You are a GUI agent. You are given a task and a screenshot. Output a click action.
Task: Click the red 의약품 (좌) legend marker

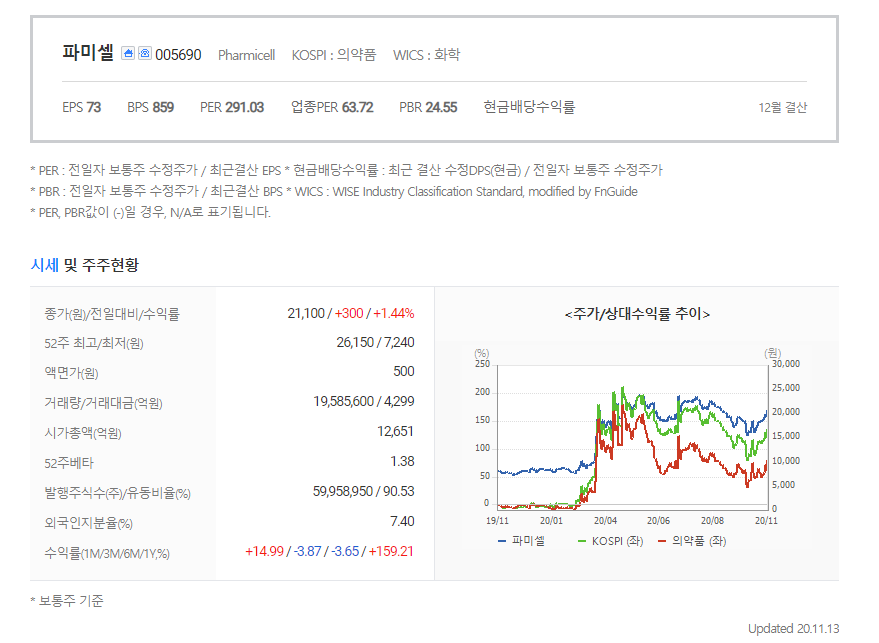pos(662,542)
